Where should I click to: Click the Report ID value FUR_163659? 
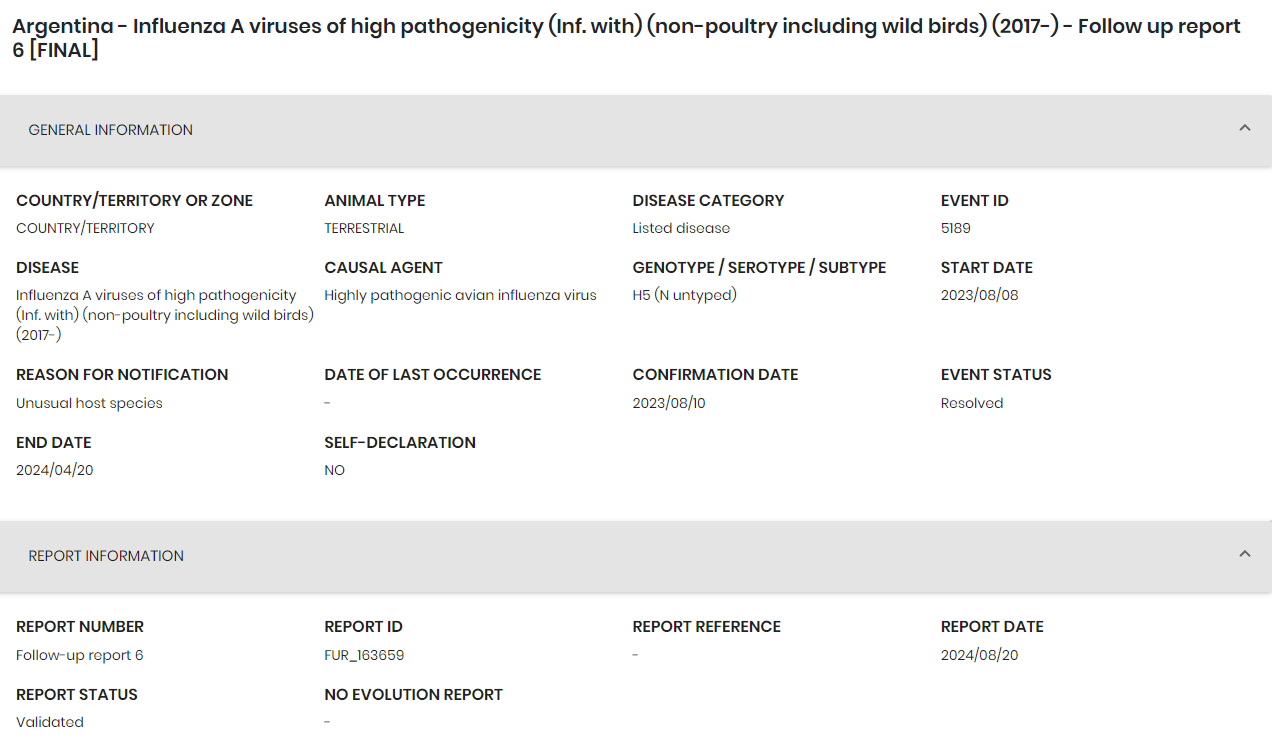pyautogui.click(x=364, y=655)
